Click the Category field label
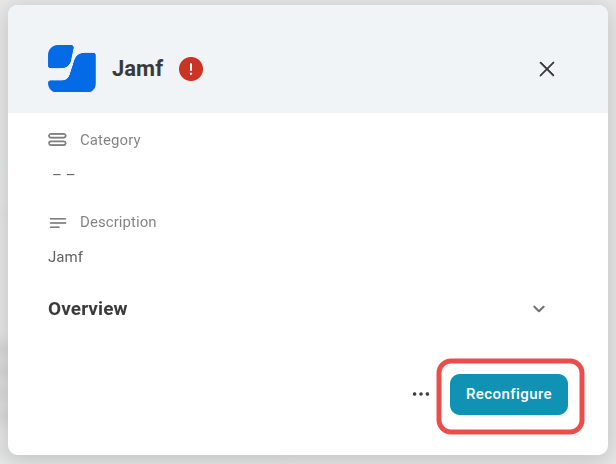The image size is (616, 464). click(110, 140)
